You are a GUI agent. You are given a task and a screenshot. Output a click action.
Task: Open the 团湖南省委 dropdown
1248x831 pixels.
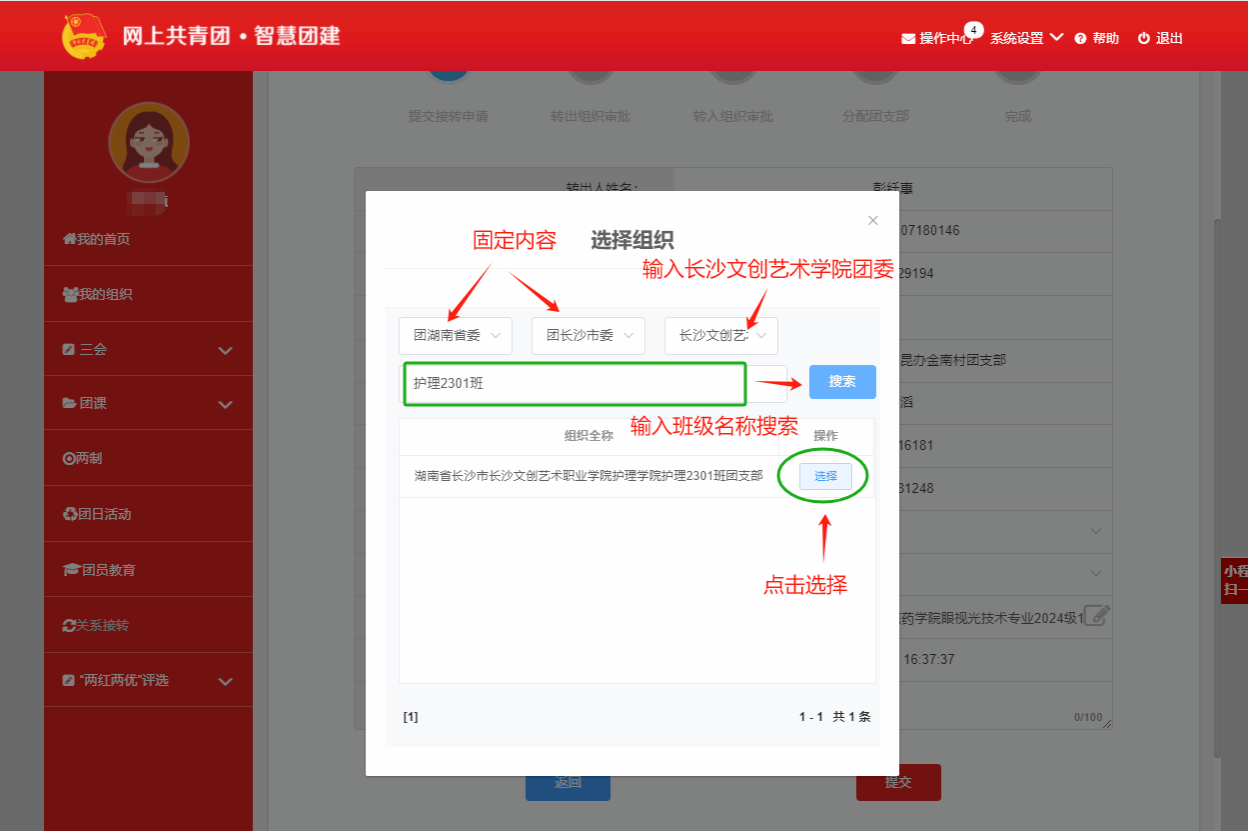(456, 336)
